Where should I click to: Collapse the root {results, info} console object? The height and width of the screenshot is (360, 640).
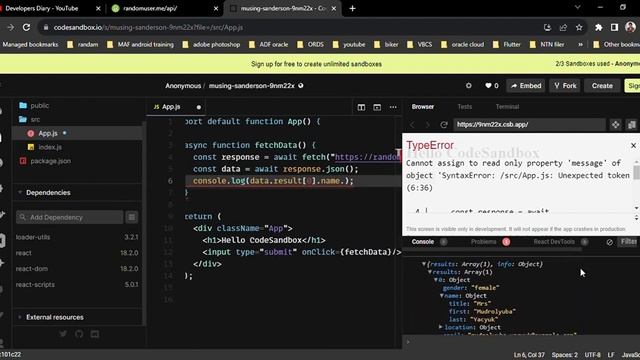coord(424,264)
